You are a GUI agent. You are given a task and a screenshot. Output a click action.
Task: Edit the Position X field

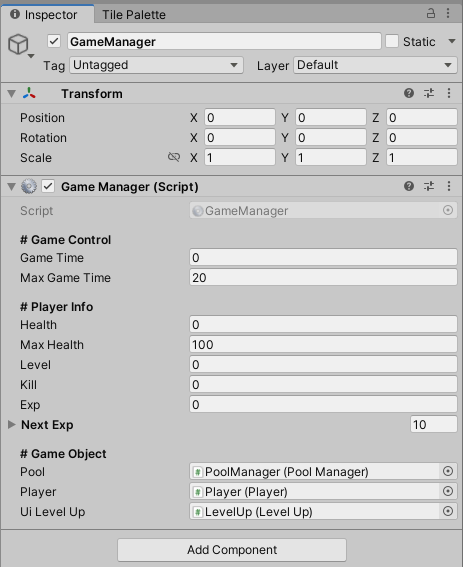[240, 118]
